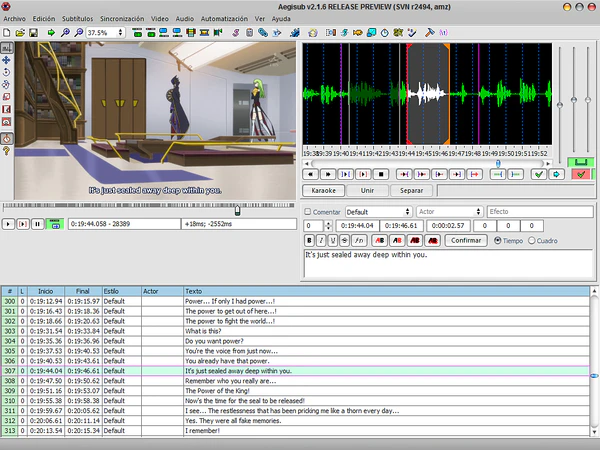
Task: Toggle the Comentar checkbox
Action: tap(308, 212)
